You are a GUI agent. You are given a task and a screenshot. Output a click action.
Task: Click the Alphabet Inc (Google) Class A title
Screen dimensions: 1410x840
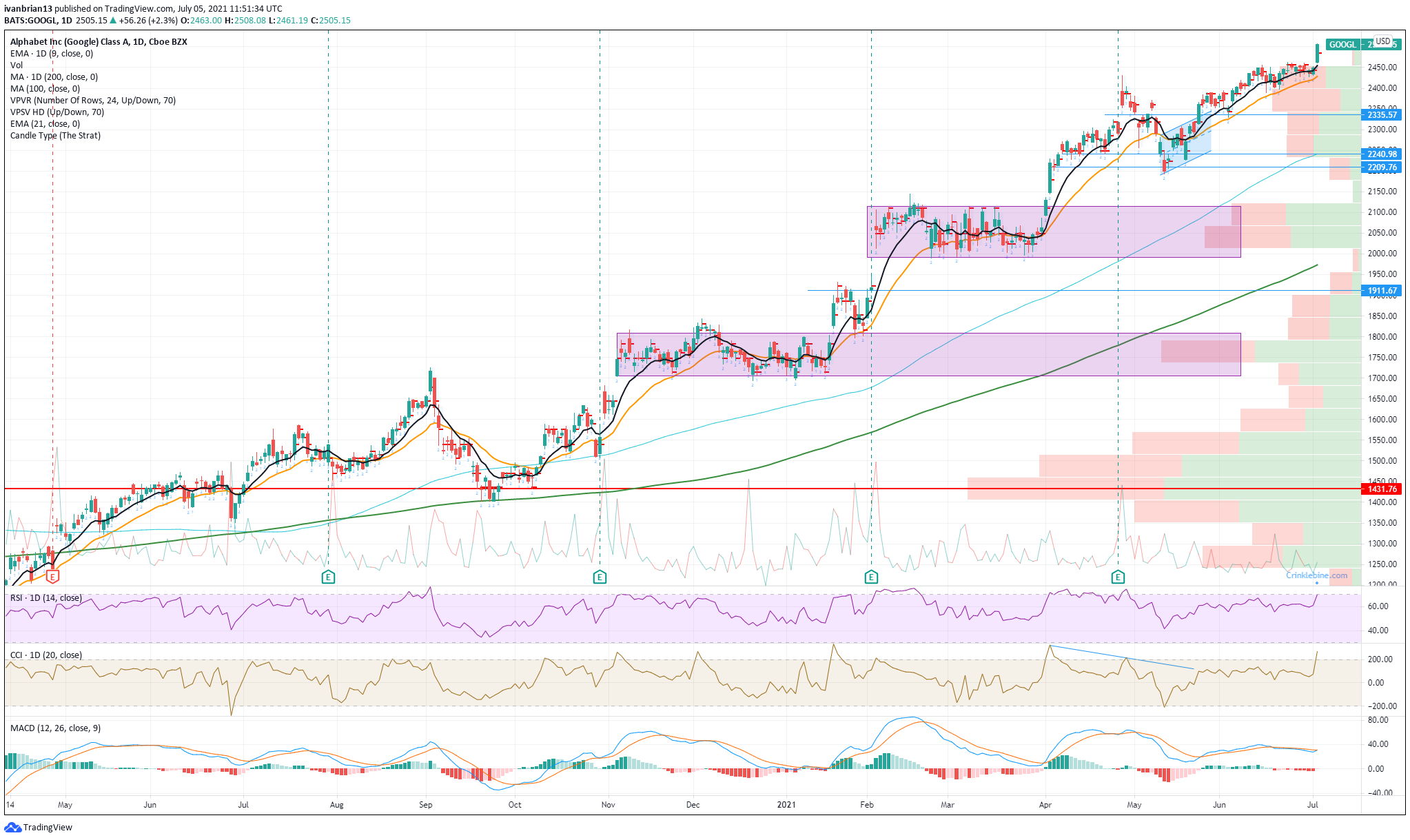[x=99, y=41]
